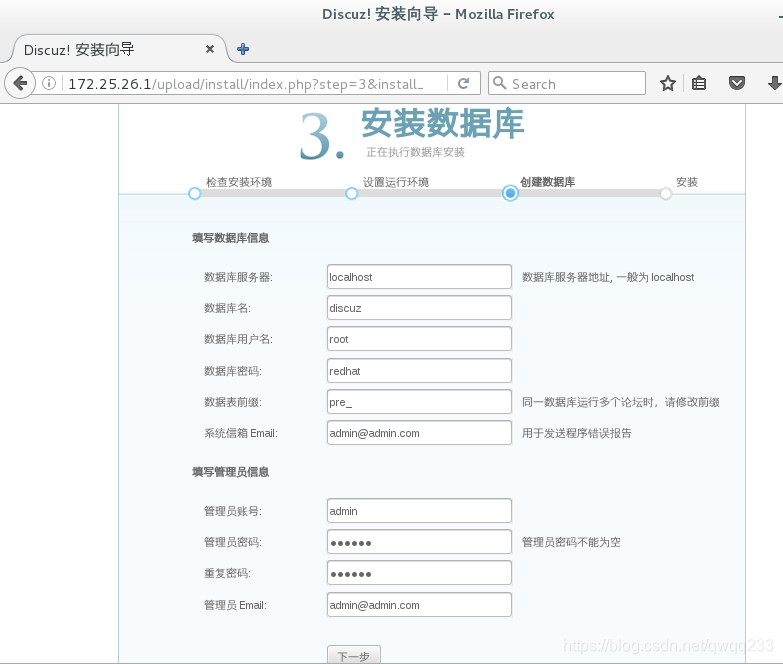Click the 数据库密码 field containing redhat

[419, 370]
